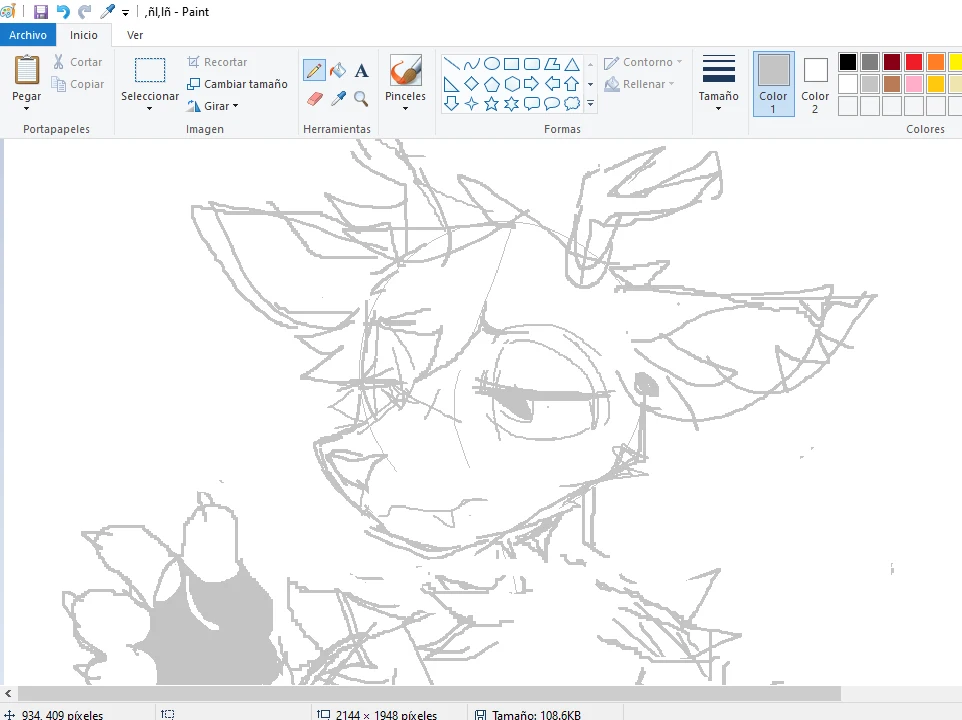Choose the Triangle shape

click(572, 64)
